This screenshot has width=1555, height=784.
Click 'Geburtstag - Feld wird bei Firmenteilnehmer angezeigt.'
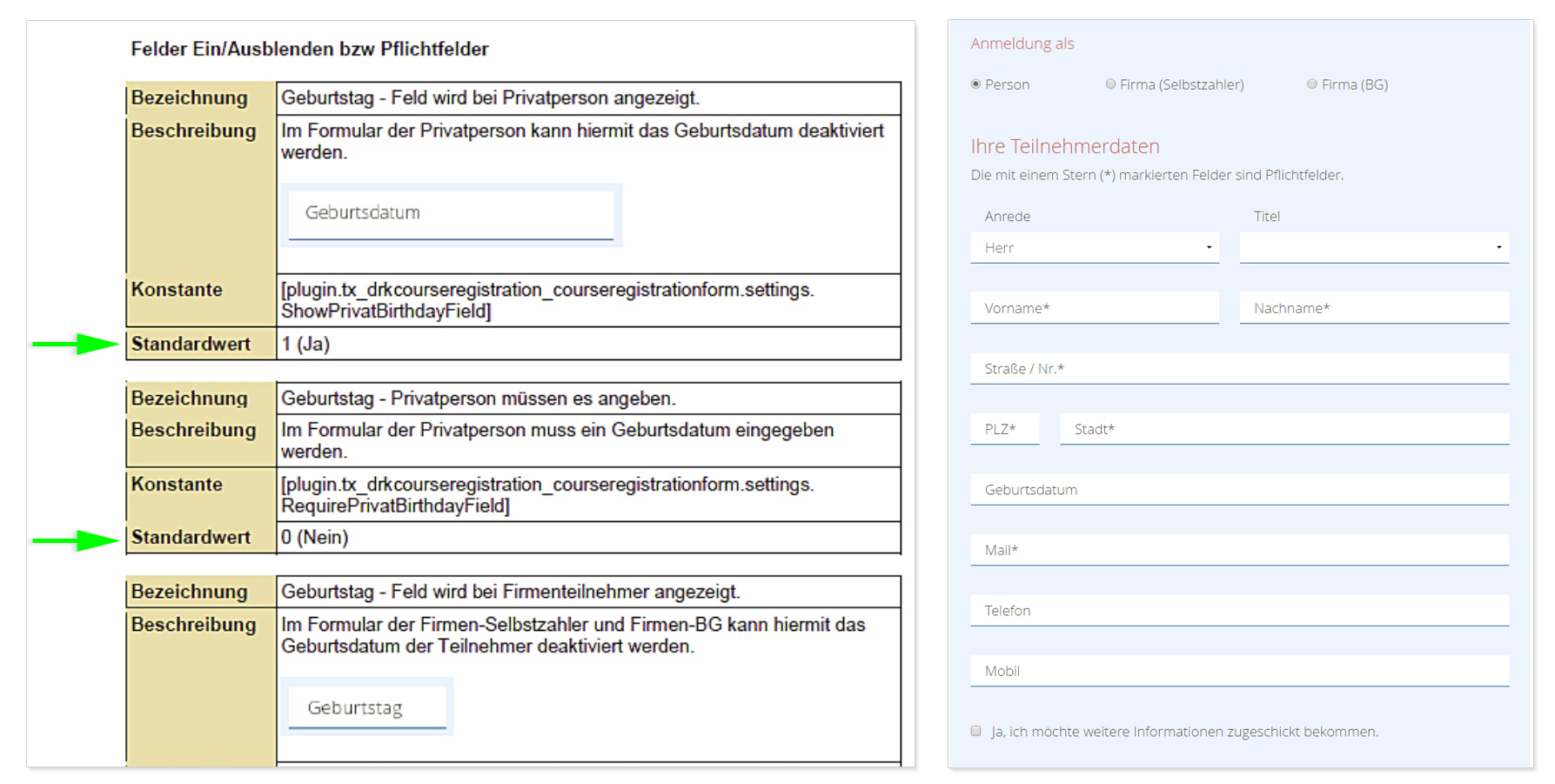coord(511,592)
